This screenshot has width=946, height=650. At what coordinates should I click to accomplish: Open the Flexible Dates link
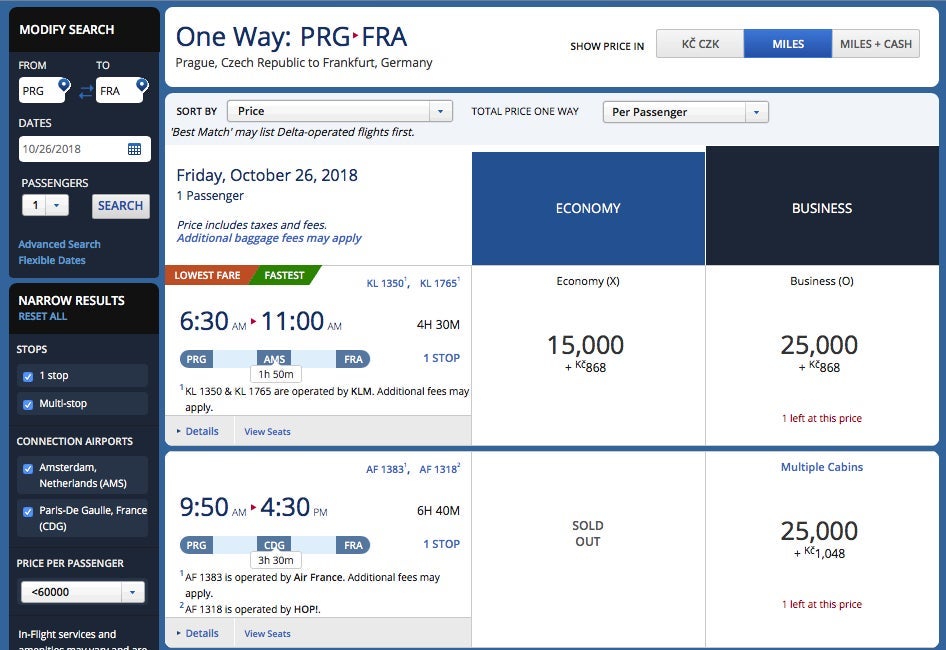point(52,260)
